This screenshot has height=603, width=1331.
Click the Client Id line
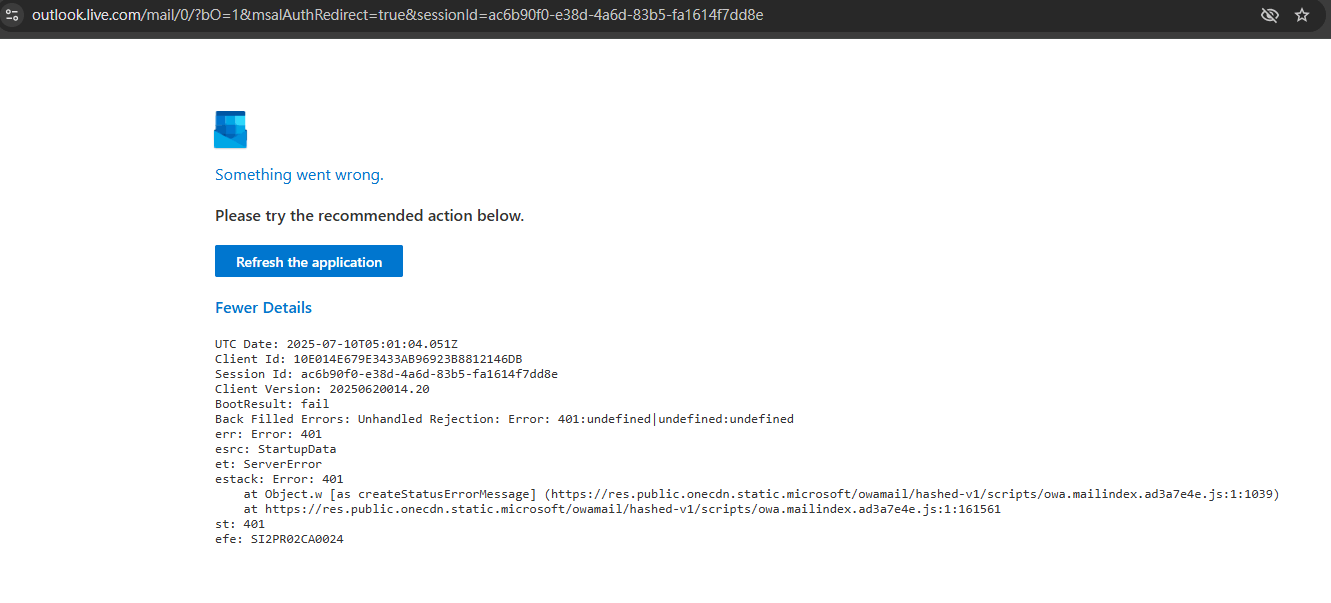[x=369, y=359]
